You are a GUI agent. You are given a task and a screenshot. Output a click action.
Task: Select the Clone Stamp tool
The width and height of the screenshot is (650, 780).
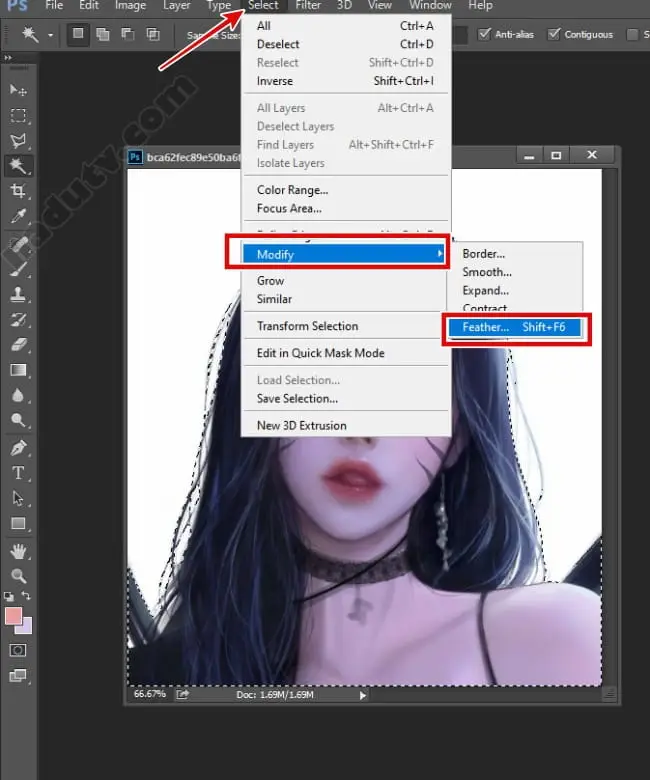pyautogui.click(x=18, y=294)
